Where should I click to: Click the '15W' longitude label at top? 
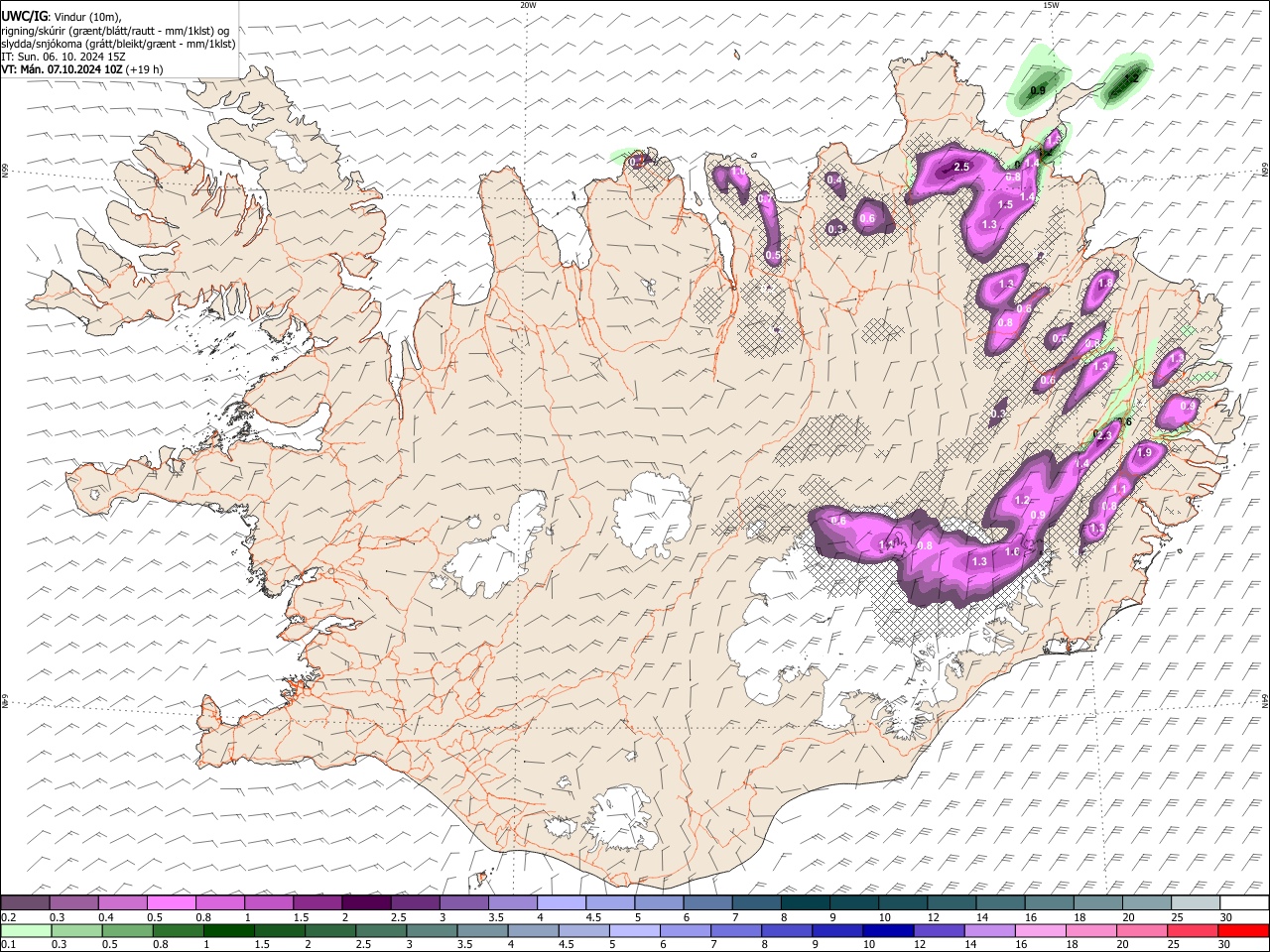(x=1050, y=5)
